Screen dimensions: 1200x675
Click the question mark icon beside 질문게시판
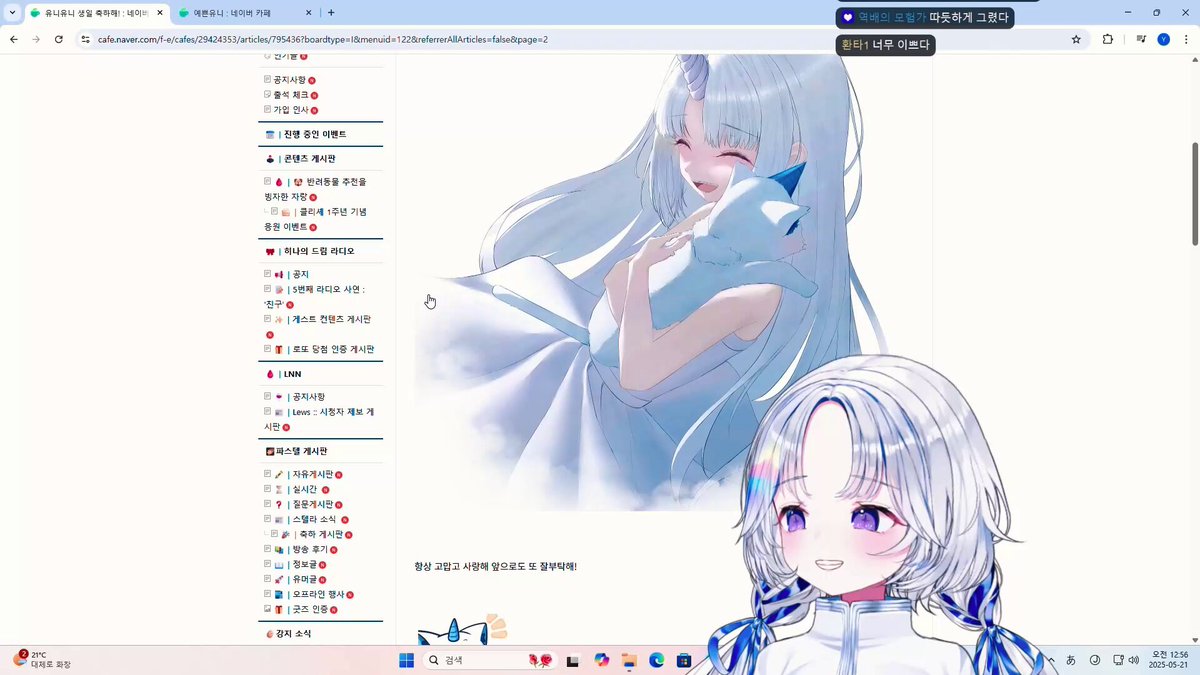click(280, 504)
